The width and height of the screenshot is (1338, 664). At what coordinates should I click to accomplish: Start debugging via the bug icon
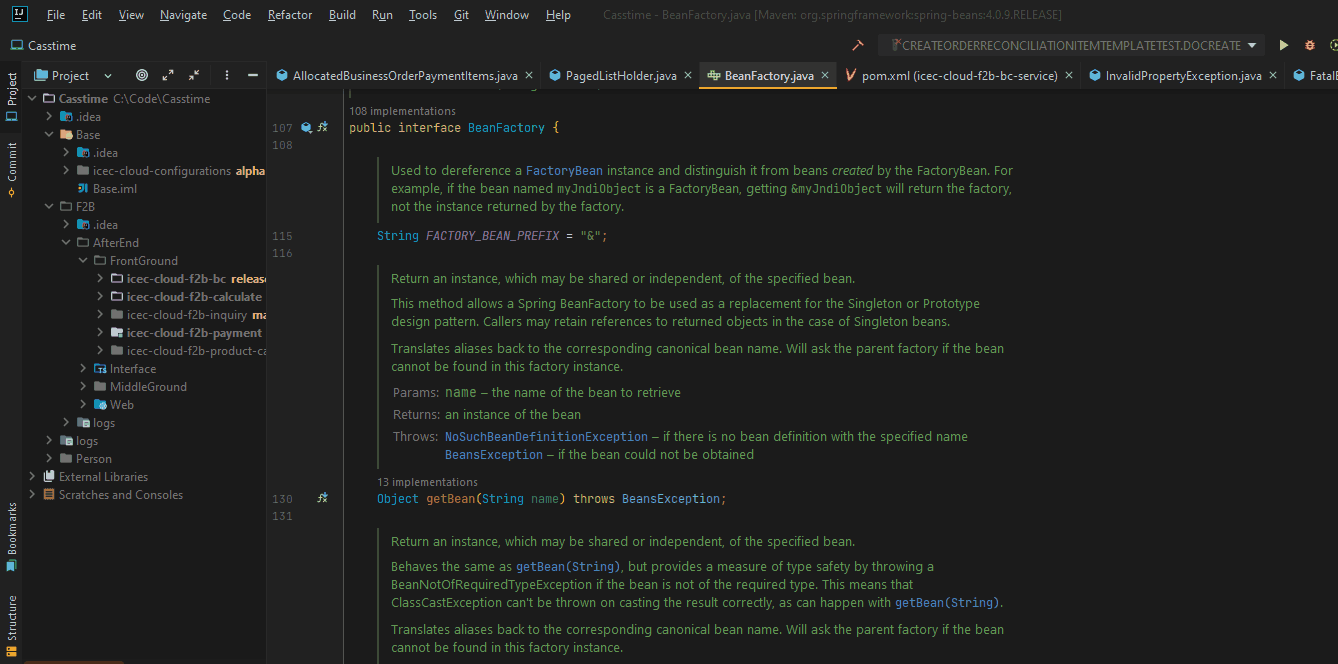[1308, 45]
